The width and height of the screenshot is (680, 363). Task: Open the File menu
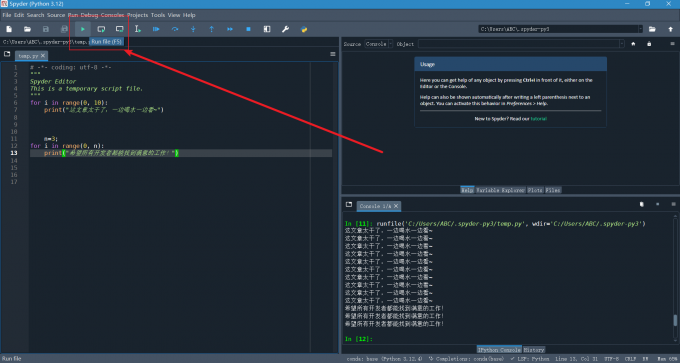coord(7,15)
